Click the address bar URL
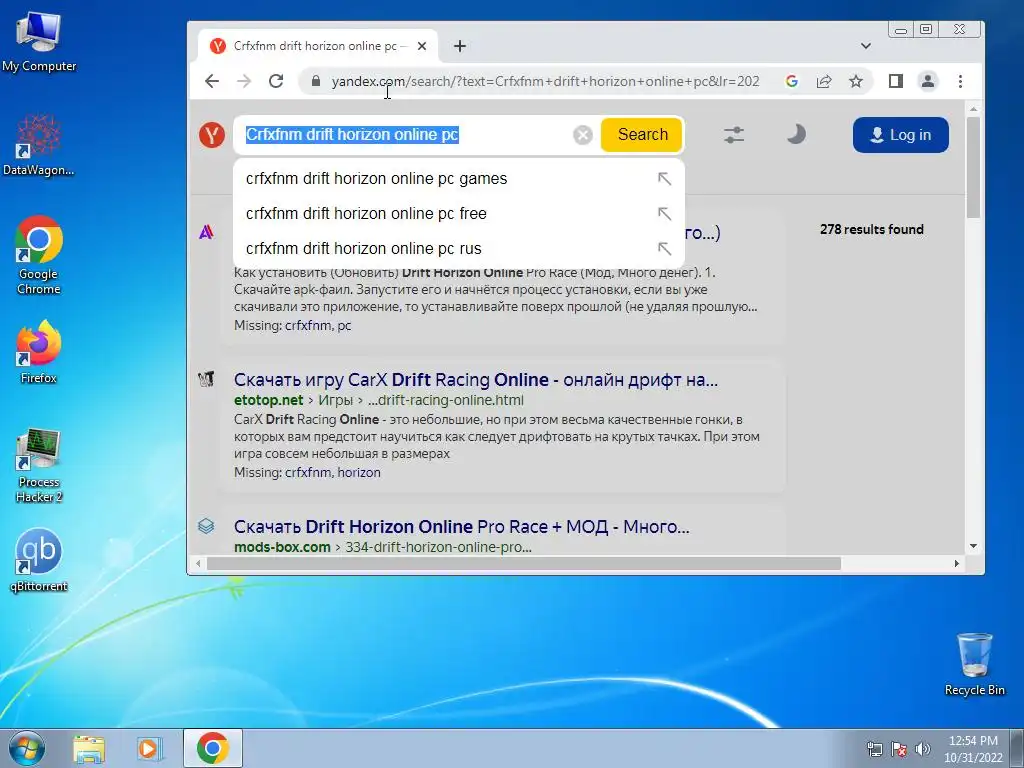1024x768 pixels. pyautogui.click(x=545, y=82)
